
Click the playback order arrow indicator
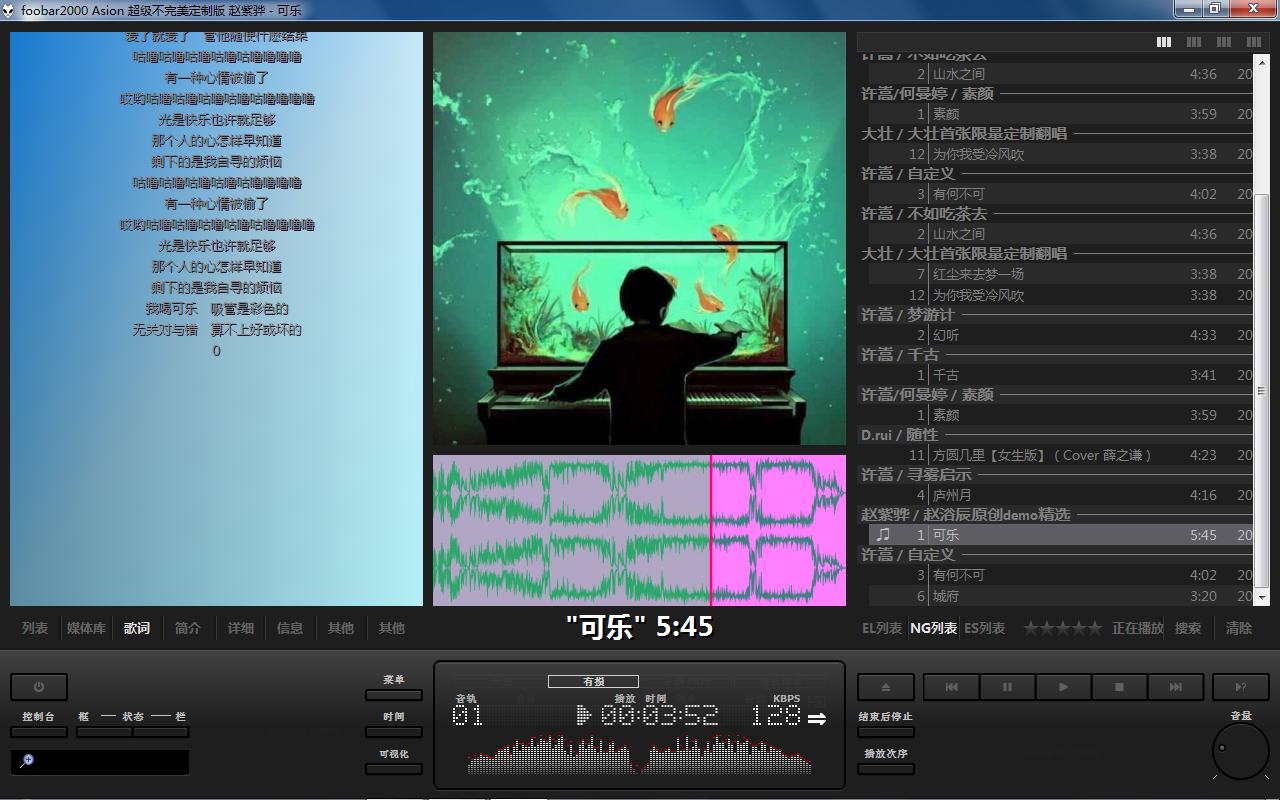[x=817, y=718]
